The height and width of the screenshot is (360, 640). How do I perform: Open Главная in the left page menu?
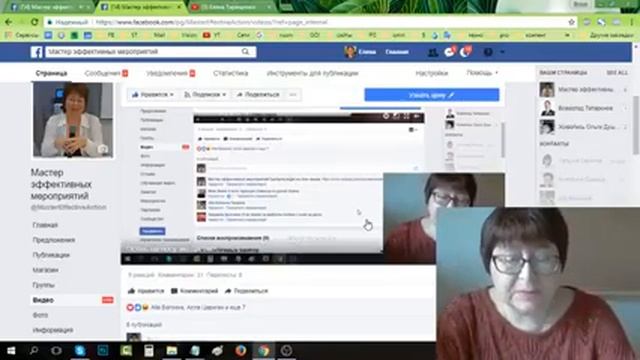(x=45, y=225)
